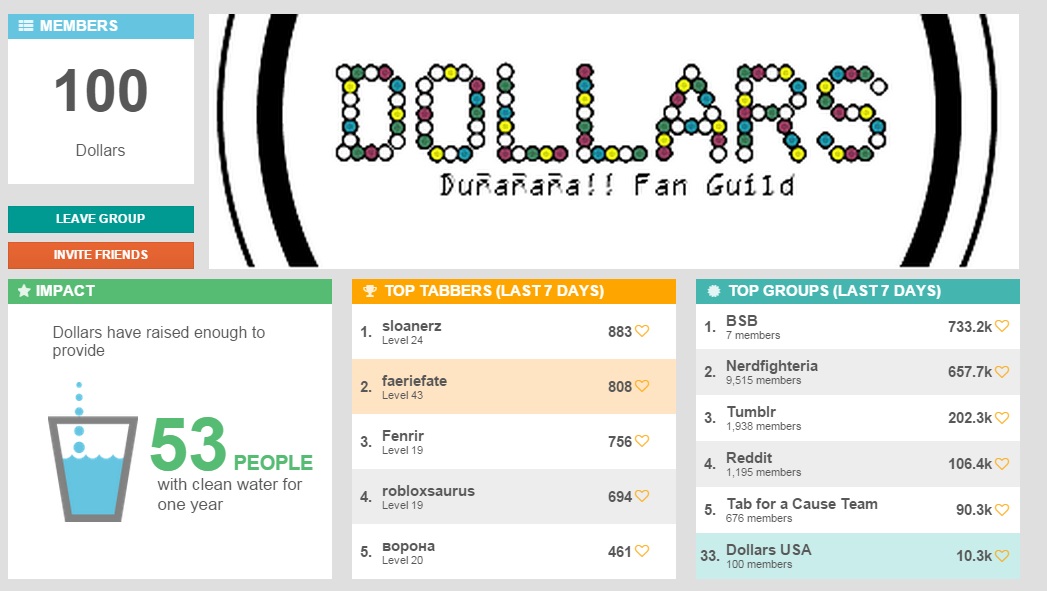Click the heart icon beside Dollars USA 10.3k
The height and width of the screenshot is (591, 1047).
[x=1002, y=556]
